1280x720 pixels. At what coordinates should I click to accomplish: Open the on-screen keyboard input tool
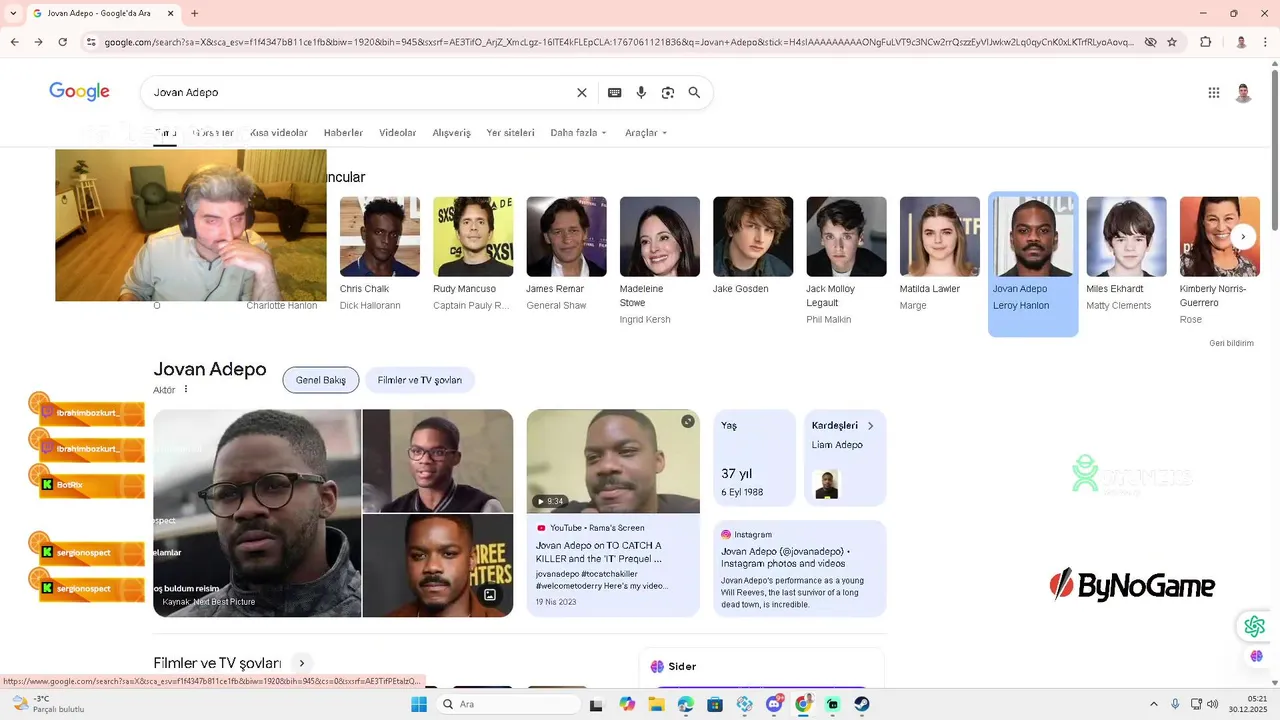coord(615,92)
